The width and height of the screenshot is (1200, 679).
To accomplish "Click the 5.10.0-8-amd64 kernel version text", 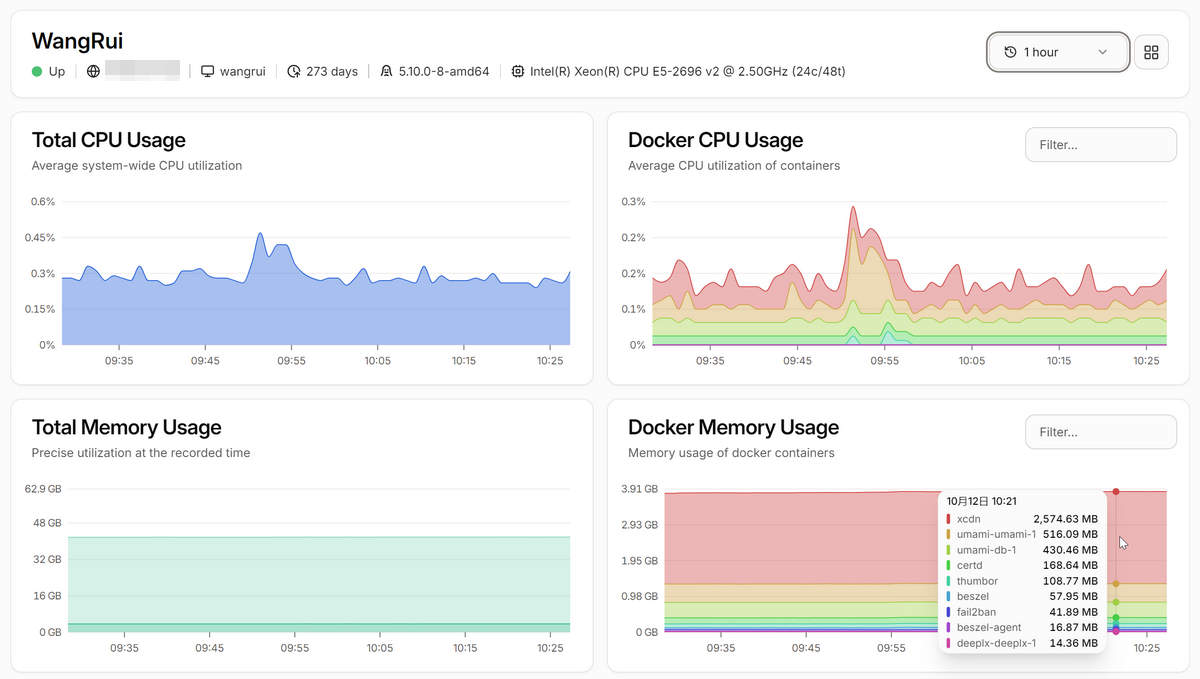I will pyautogui.click(x=443, y=72).
